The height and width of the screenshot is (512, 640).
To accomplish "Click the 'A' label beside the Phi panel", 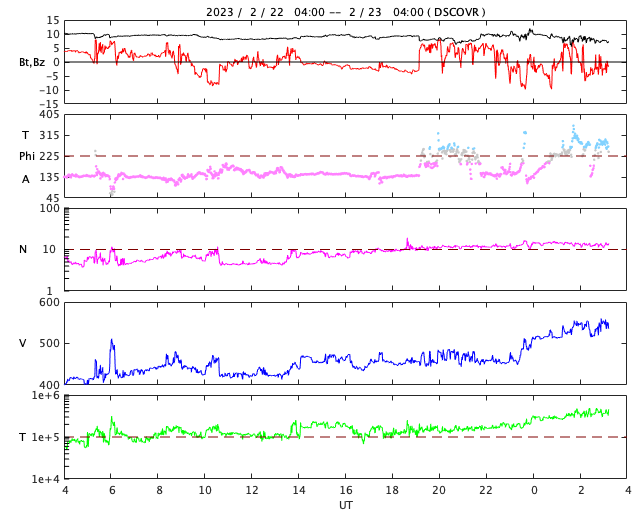I will pyautogui.click(x=26, y=179).
